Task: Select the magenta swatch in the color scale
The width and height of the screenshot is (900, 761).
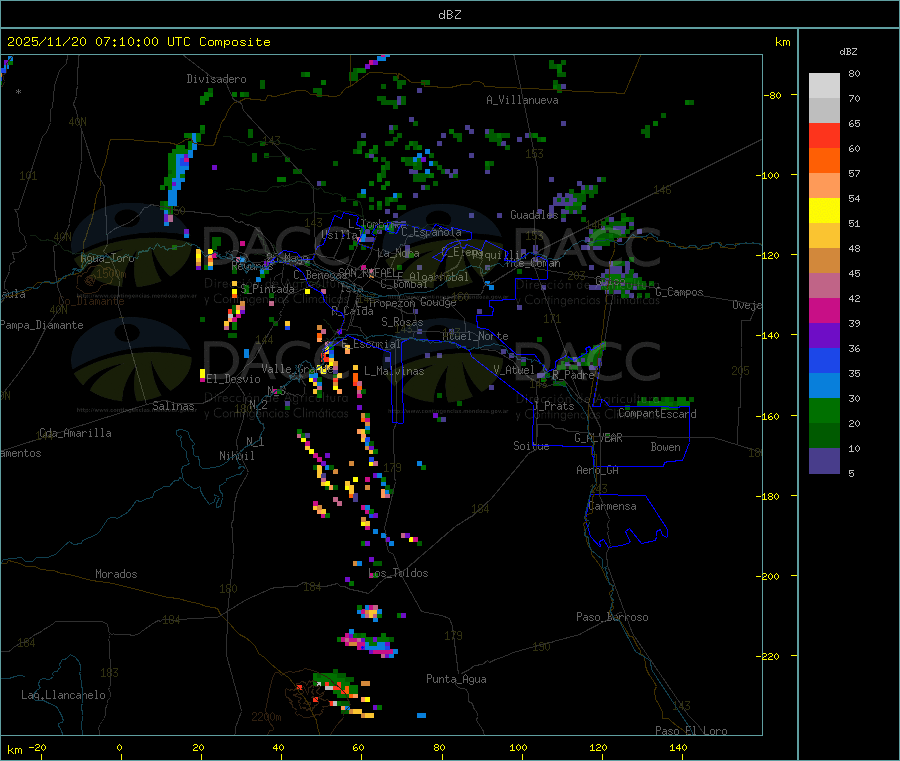Action: (824, 311)
